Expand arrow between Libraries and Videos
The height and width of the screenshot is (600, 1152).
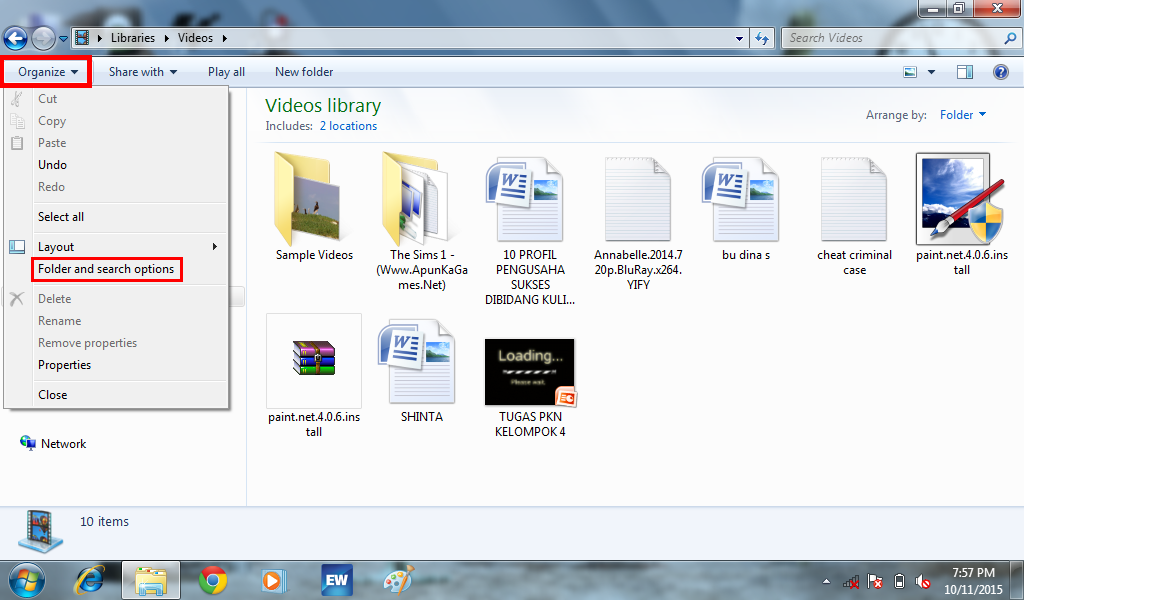click(x=167, y=38)
